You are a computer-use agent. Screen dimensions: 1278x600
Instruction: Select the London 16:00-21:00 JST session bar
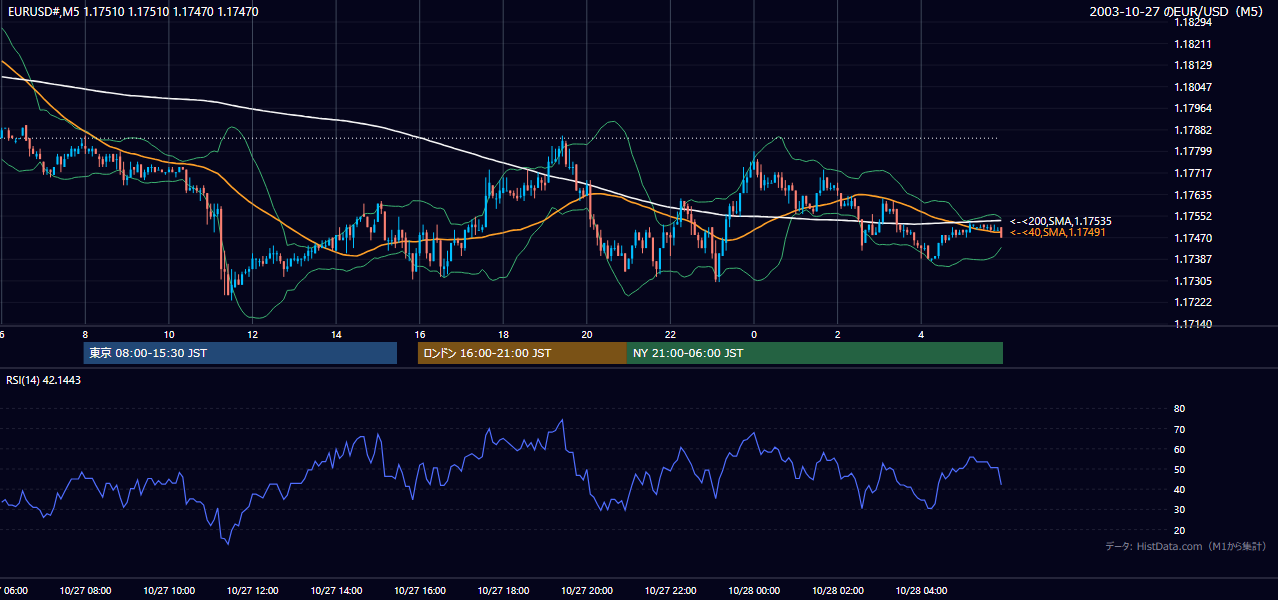click(522, 353)
